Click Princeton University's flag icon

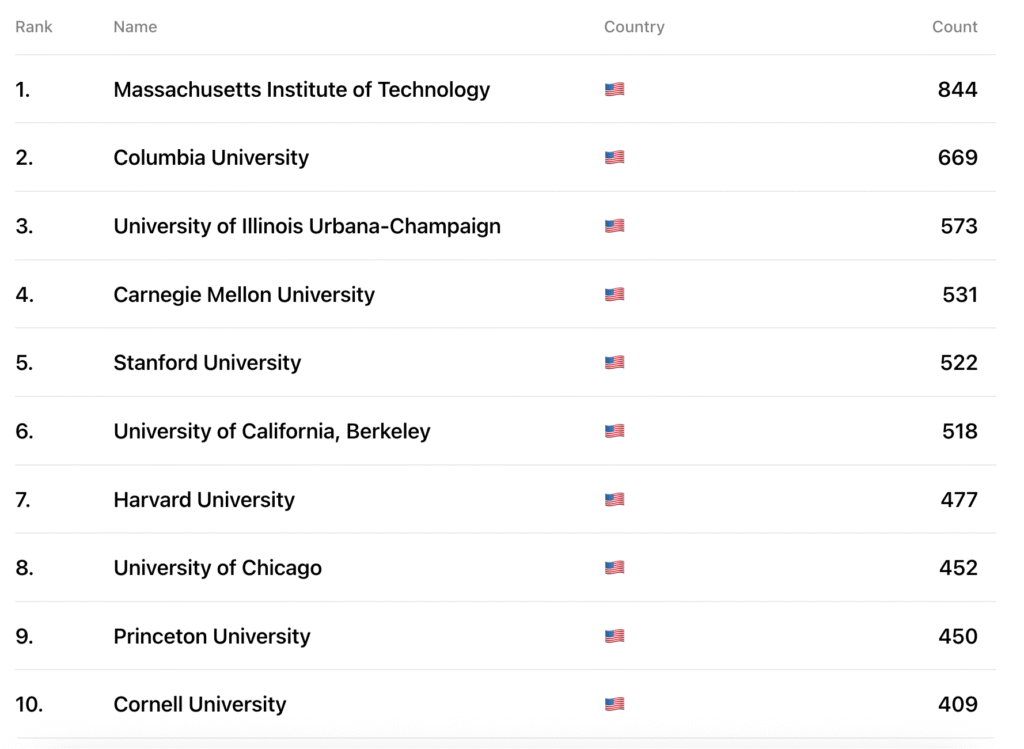(614, 636)
